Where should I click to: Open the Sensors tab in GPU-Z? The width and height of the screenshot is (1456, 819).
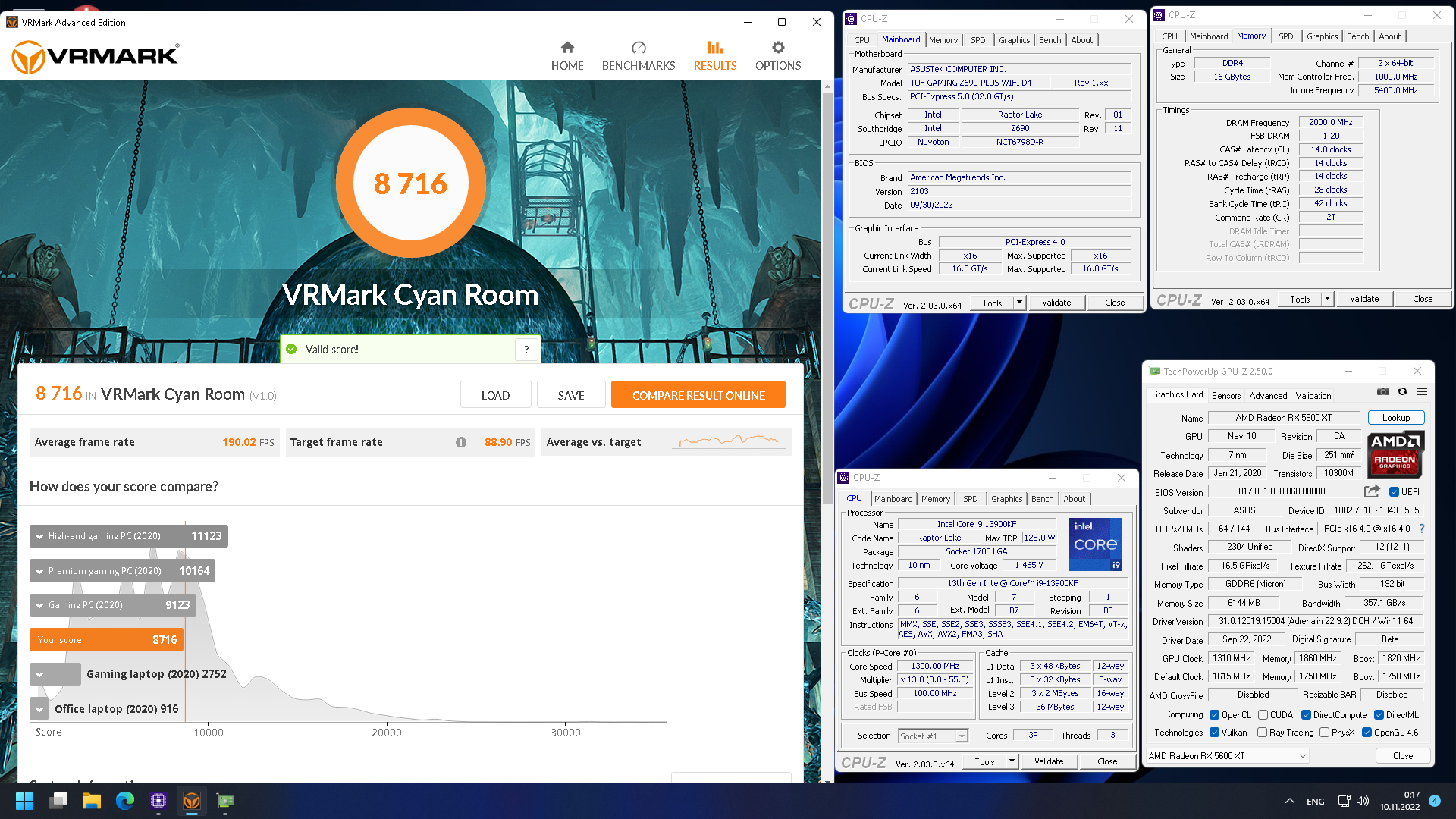click(1226, 395)
